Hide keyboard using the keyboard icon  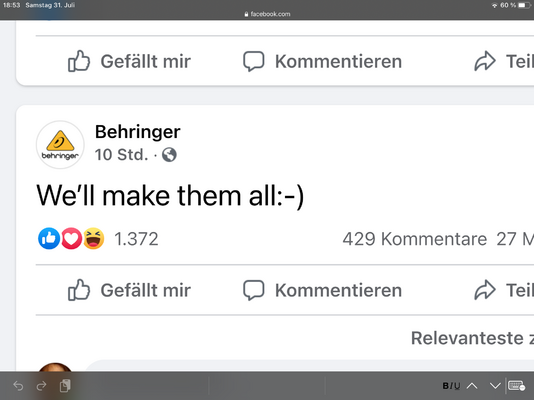tap(516, 386)
